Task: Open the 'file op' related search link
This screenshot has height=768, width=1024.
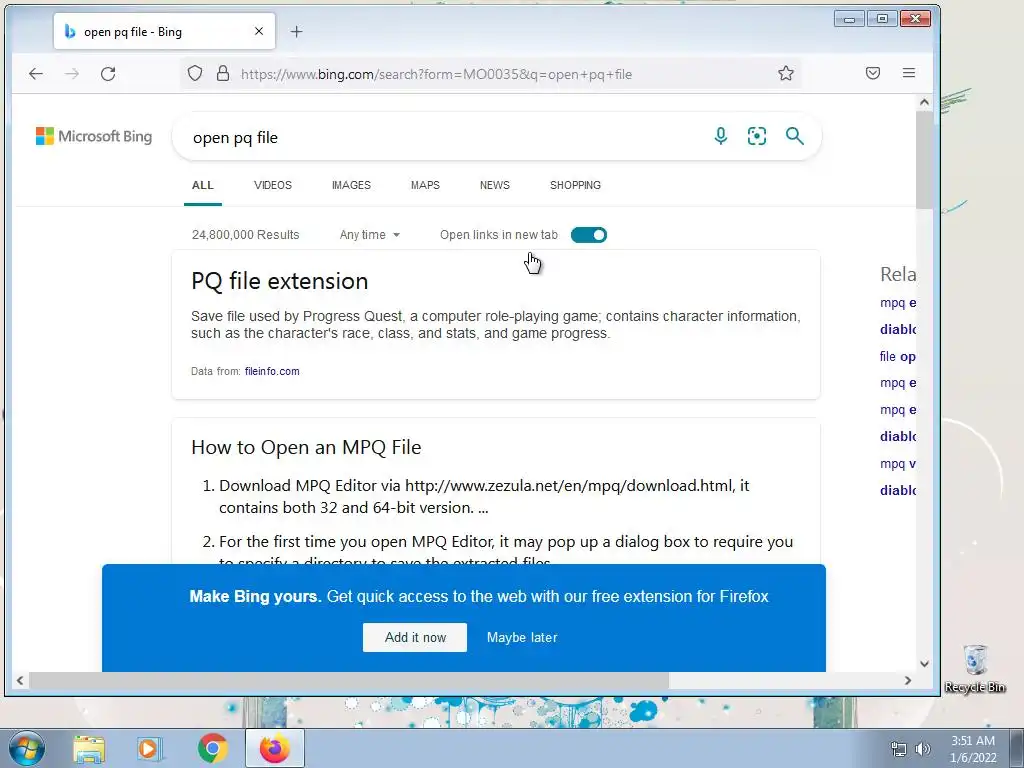Action: pos(897,357)
